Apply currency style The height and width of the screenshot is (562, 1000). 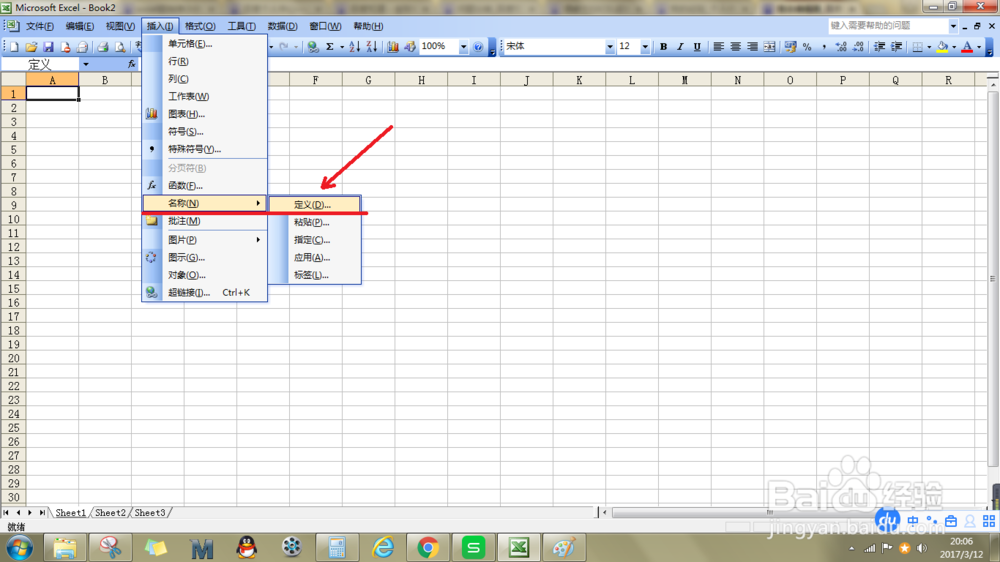pyautogui.click(x=790, y=47)
